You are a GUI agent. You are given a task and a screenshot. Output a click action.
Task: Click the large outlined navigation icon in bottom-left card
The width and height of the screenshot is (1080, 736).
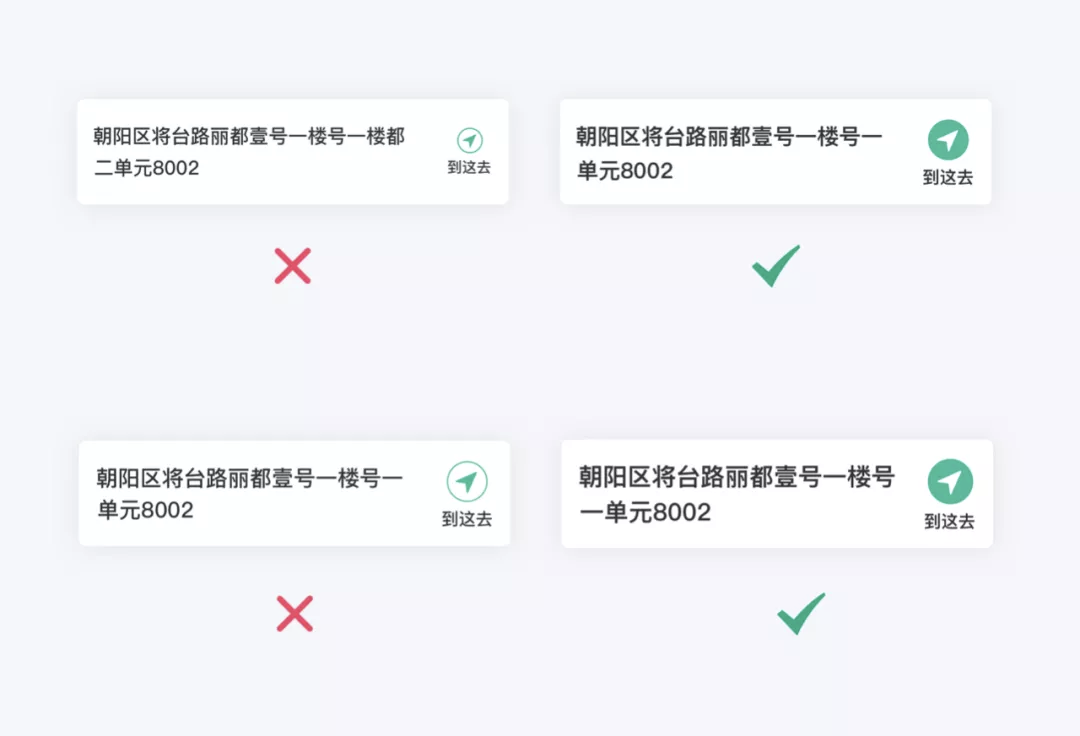coord(467,481)
